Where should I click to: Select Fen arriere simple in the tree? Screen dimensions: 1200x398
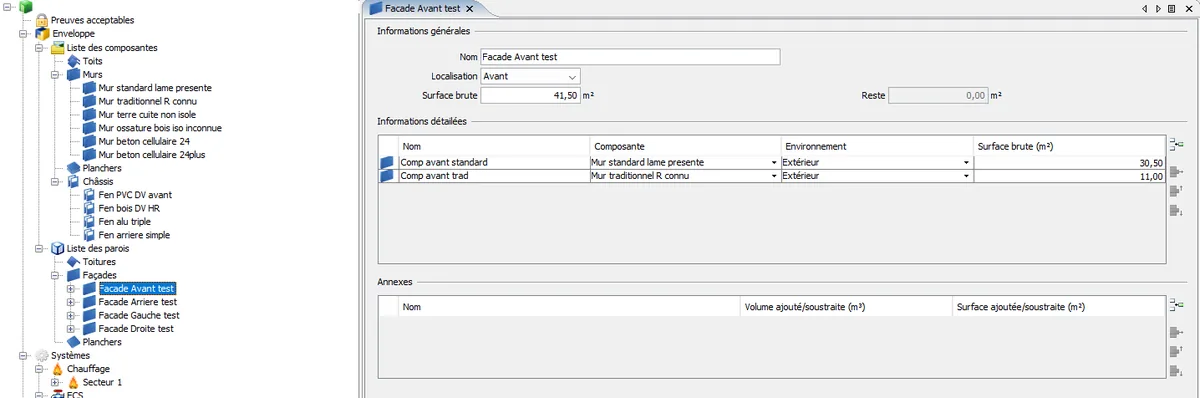point(134,235)
